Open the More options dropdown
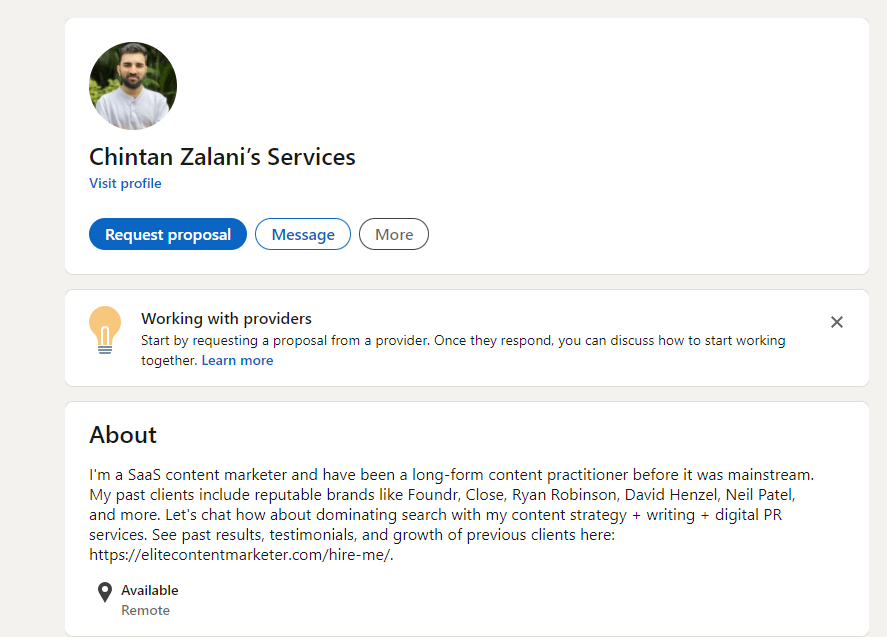 click(x=394, y=234)
